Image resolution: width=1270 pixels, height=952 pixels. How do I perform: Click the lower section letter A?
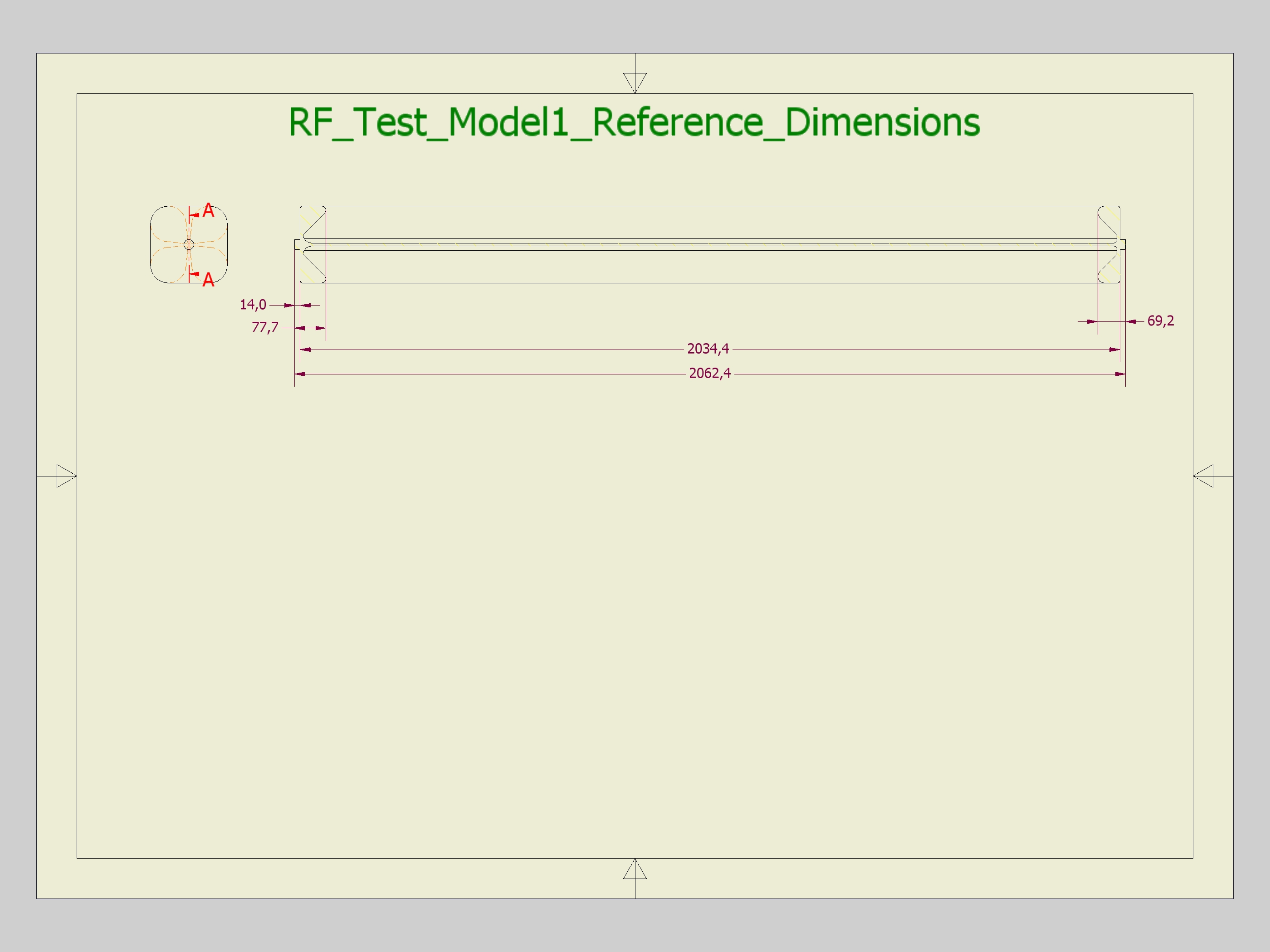point(208,280)
